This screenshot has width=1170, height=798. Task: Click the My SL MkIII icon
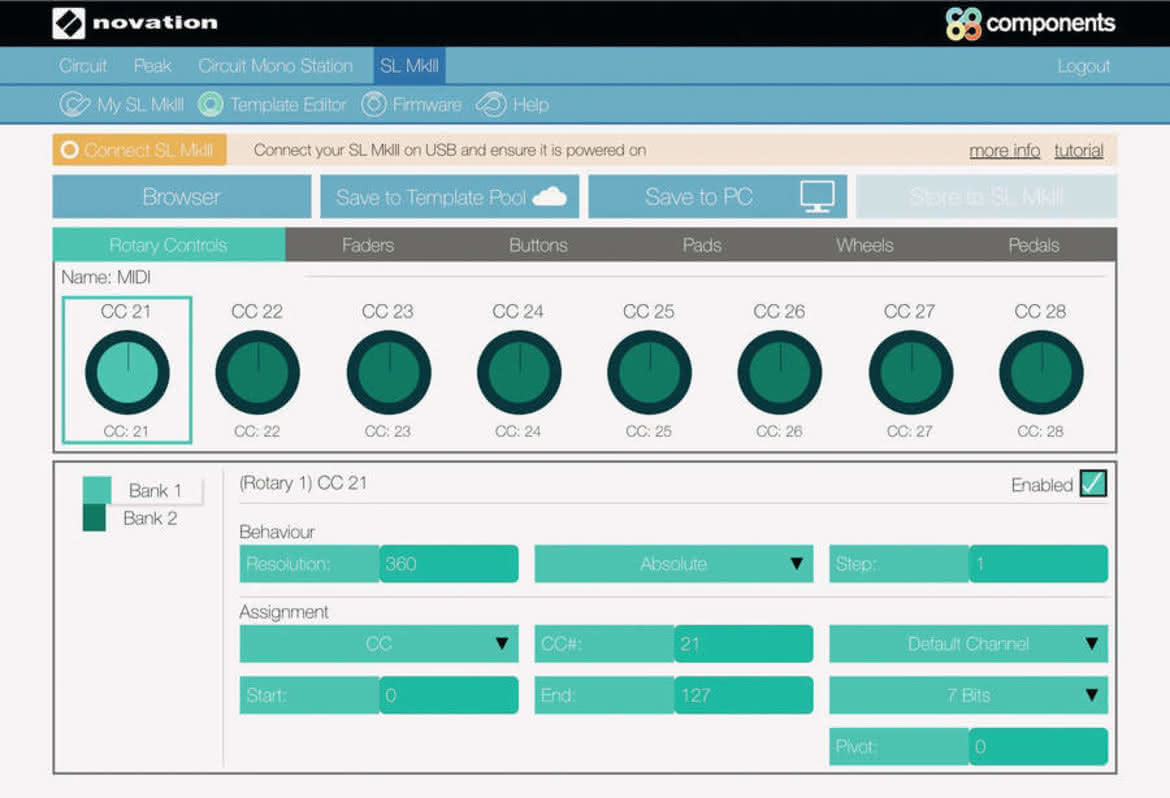[x=75, y=105]
